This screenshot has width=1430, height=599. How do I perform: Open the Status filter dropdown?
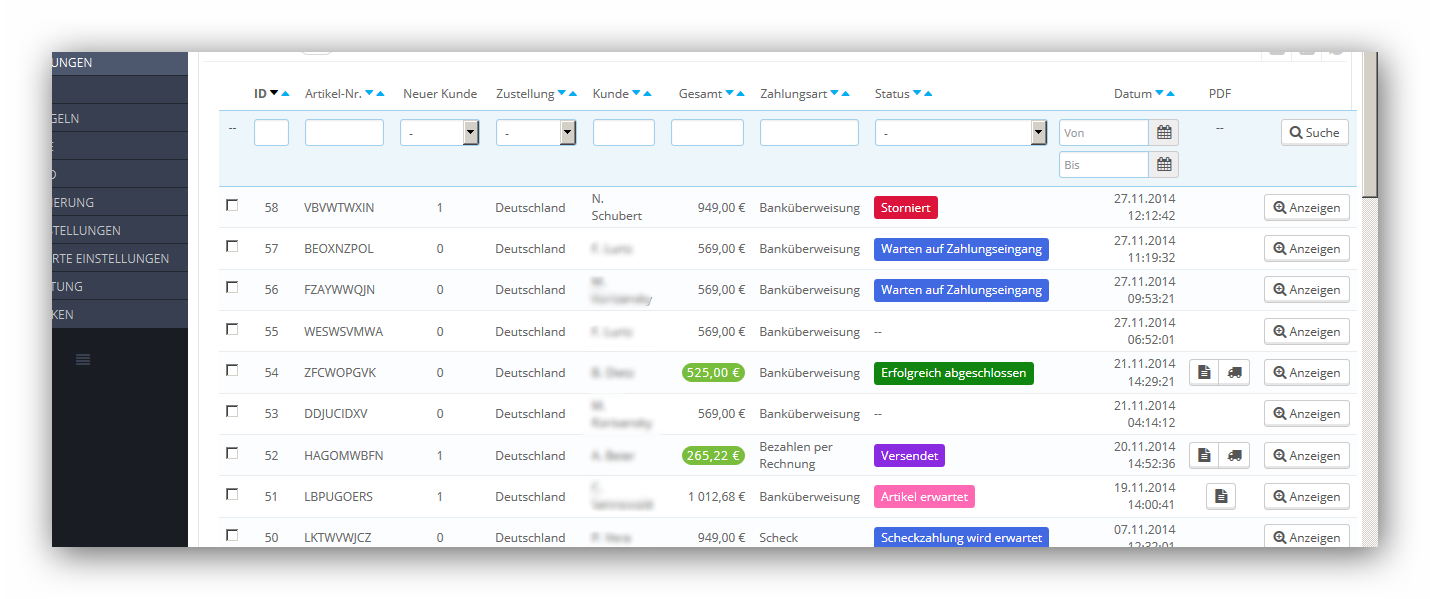960,132
